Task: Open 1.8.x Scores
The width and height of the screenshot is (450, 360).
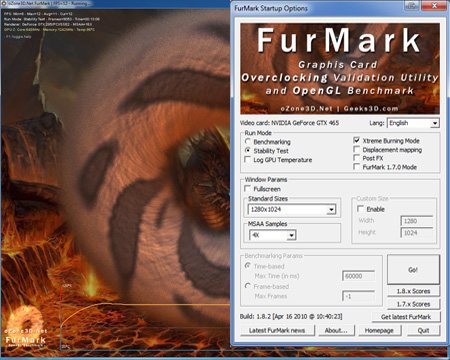Action: (413, 291)
